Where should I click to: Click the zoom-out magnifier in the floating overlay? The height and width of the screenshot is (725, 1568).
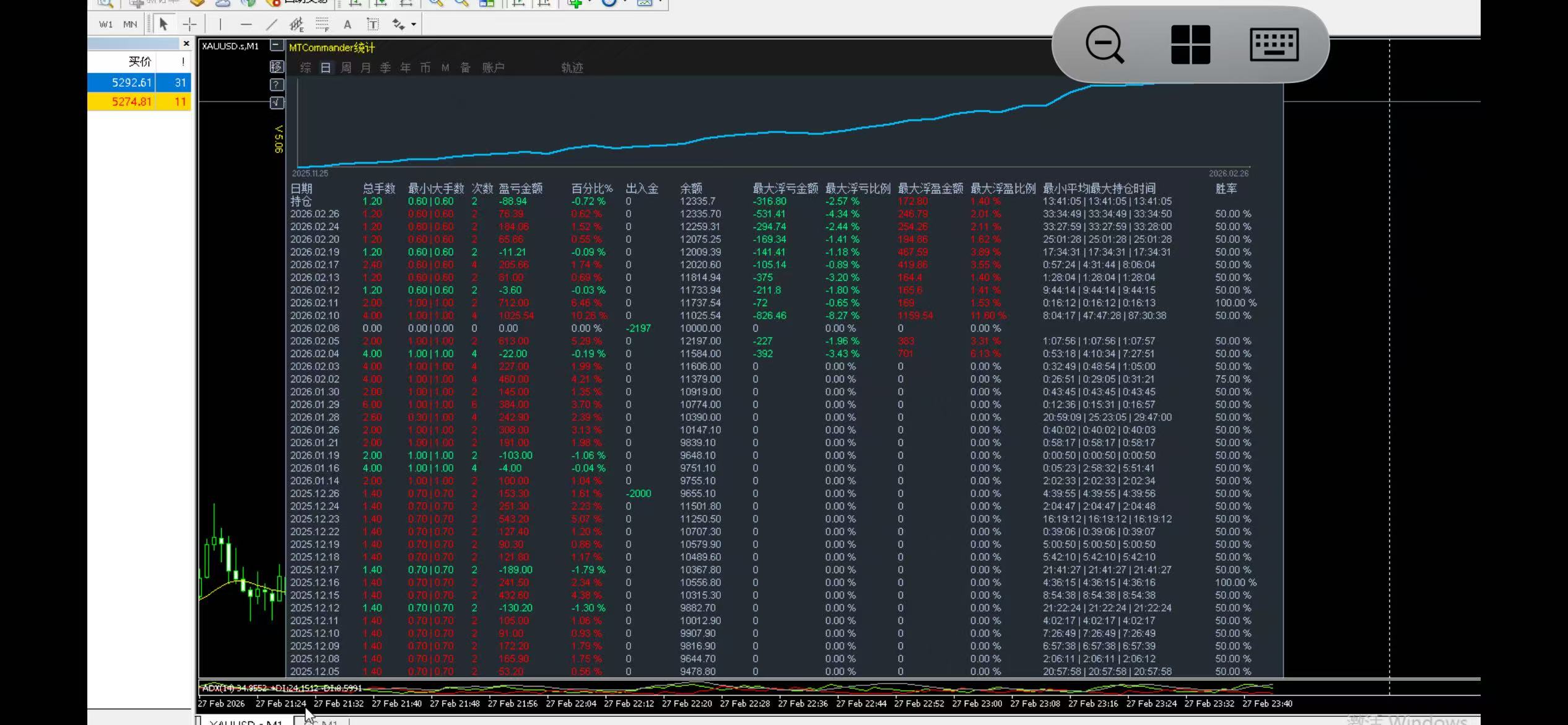click(x=1104, y=45)
